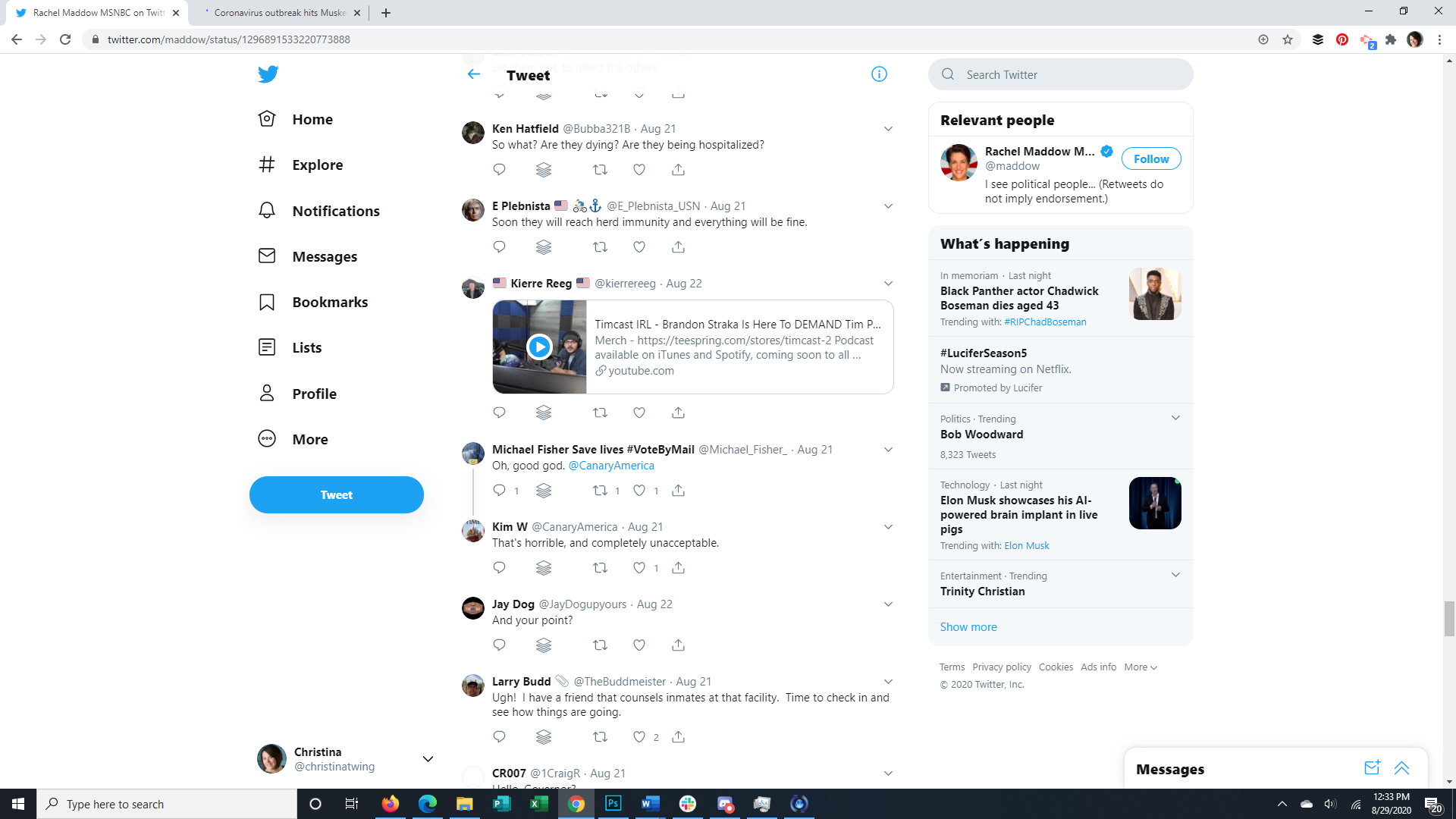Follow Rachel Maddow MSNBC

[x=1150, y=158]
